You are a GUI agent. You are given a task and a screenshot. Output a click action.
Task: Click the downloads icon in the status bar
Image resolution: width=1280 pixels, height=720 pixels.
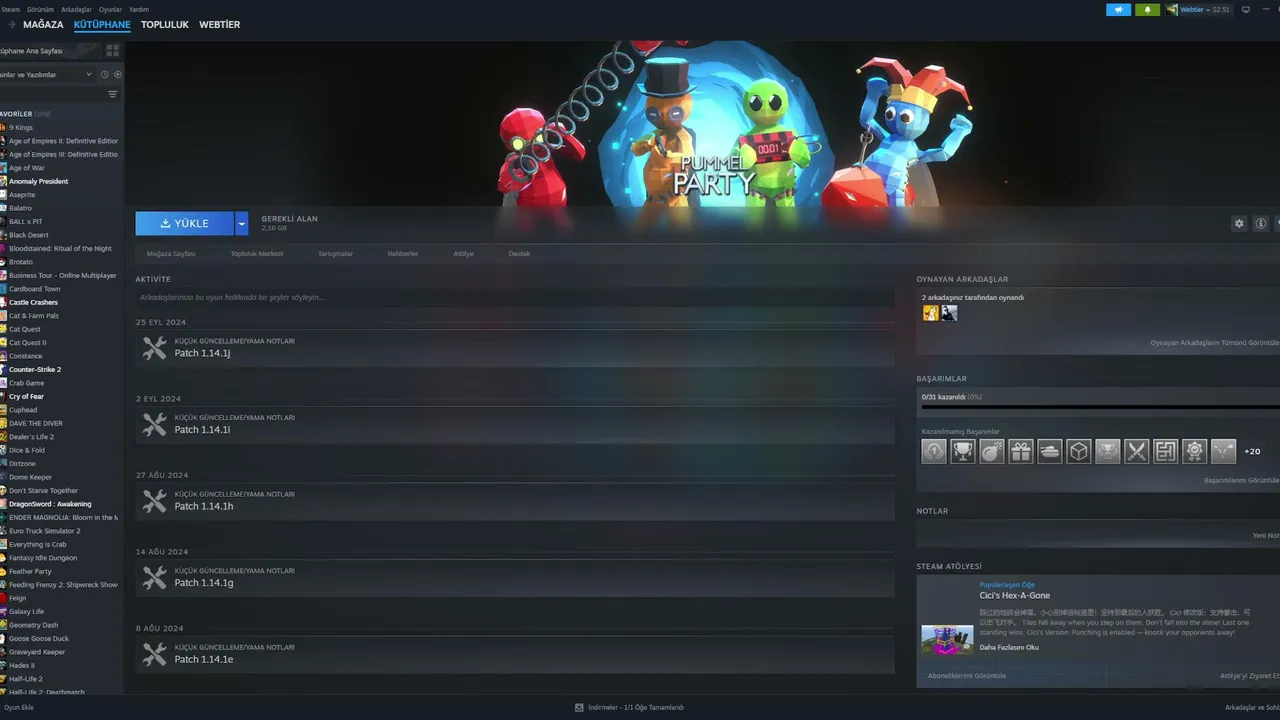579,708
